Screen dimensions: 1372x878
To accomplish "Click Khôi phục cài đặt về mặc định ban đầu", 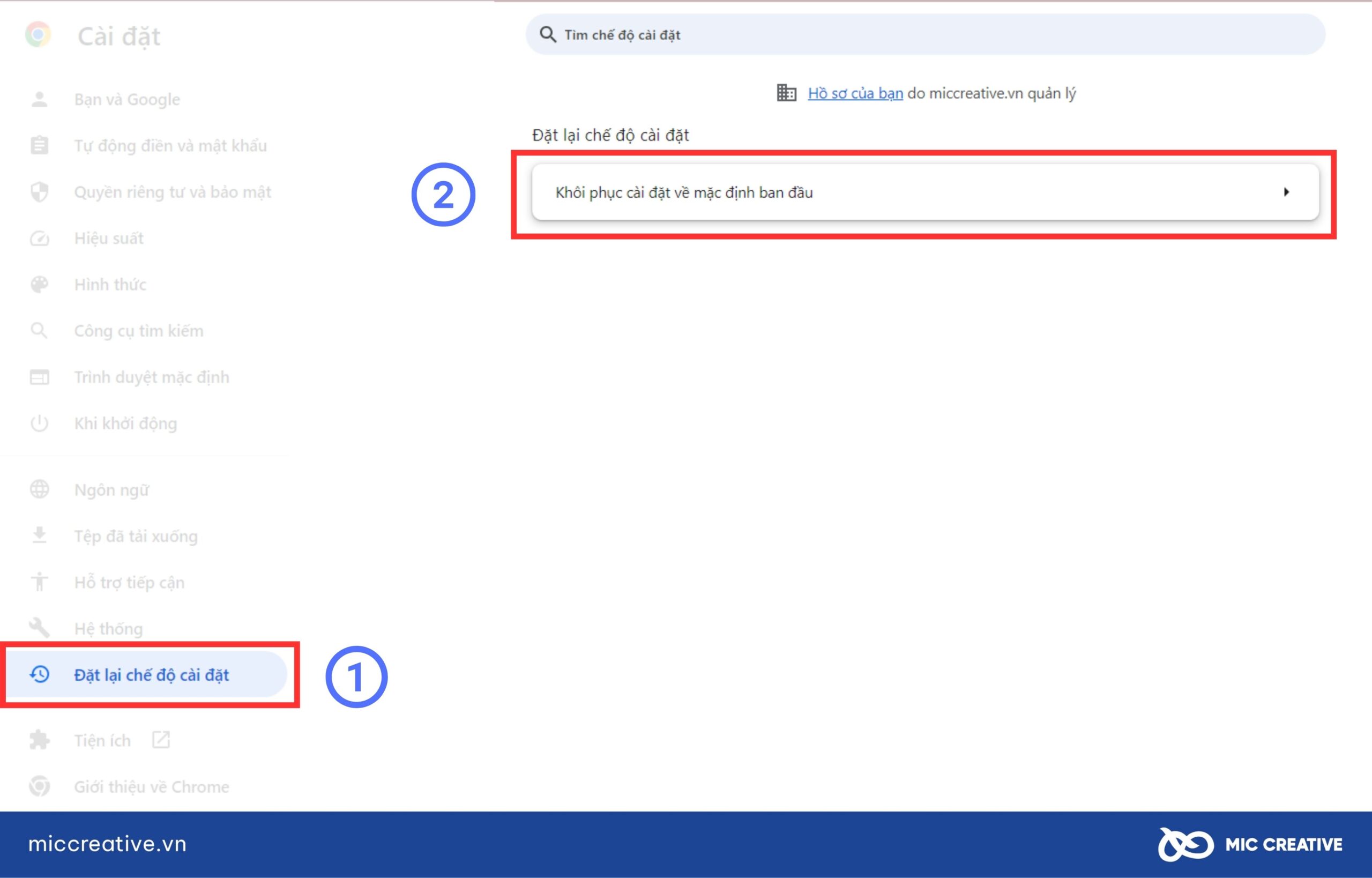I will click(x=925, y=192).
